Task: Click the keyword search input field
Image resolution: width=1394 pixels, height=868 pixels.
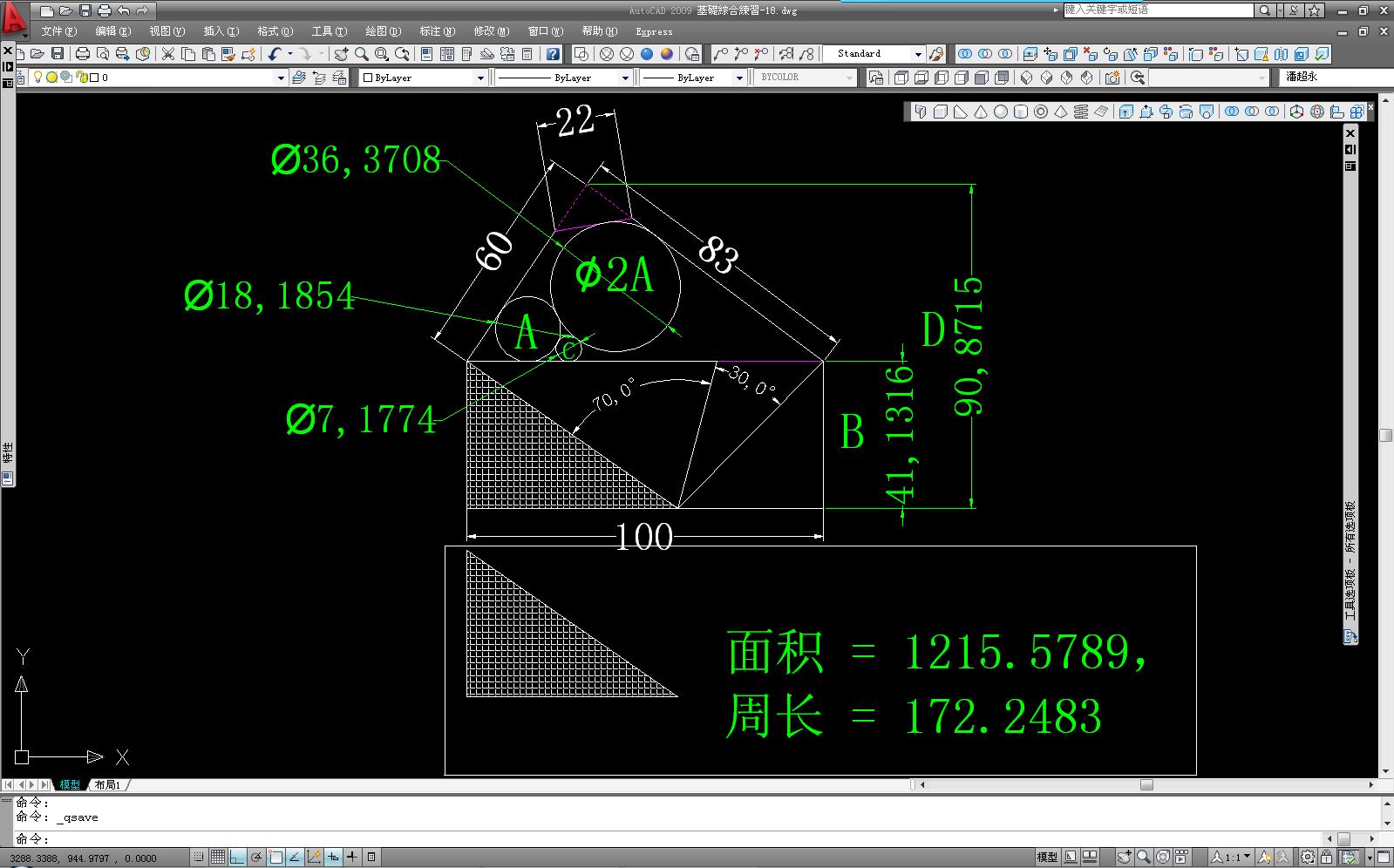Action: 1159,10
